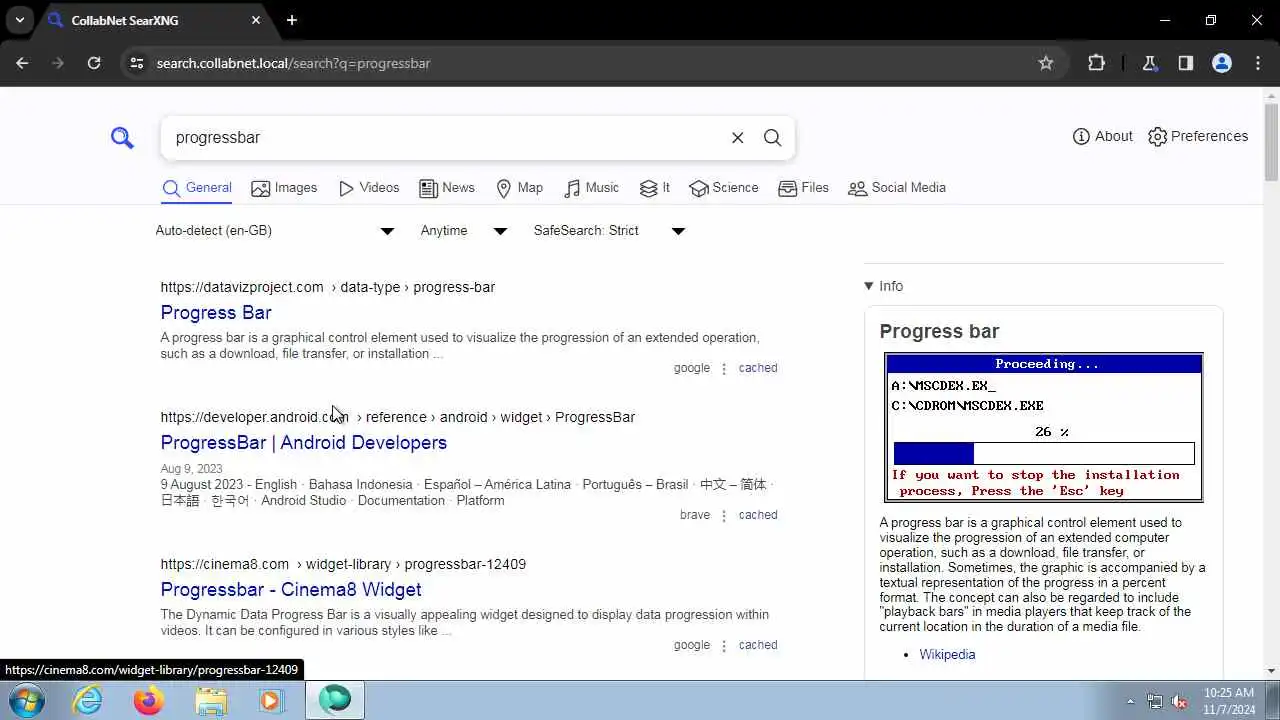Click the scrollbar down arrow
The width and height of the screenshot is (1280, 720).
1272,671
